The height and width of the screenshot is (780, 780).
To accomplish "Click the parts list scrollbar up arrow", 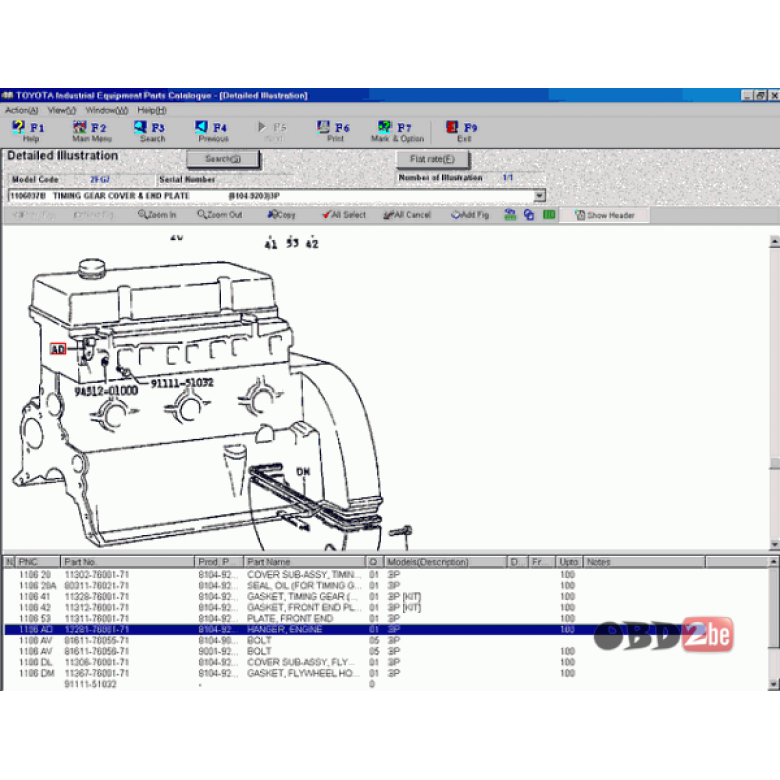I will tap(774, 562).
